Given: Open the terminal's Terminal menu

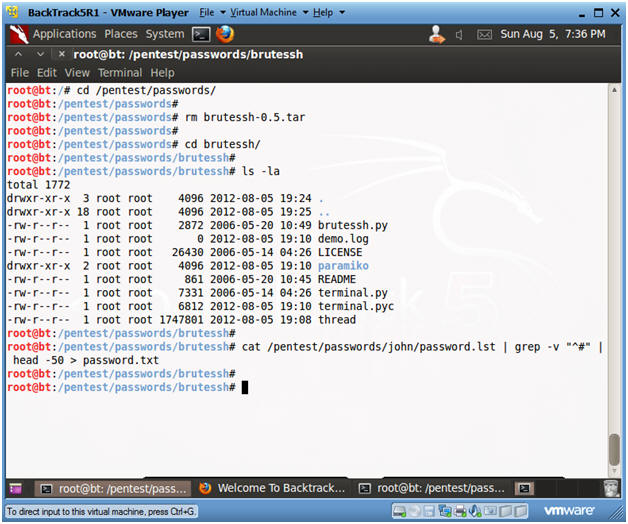Looking at the screenshot, I should coord(120,73).
